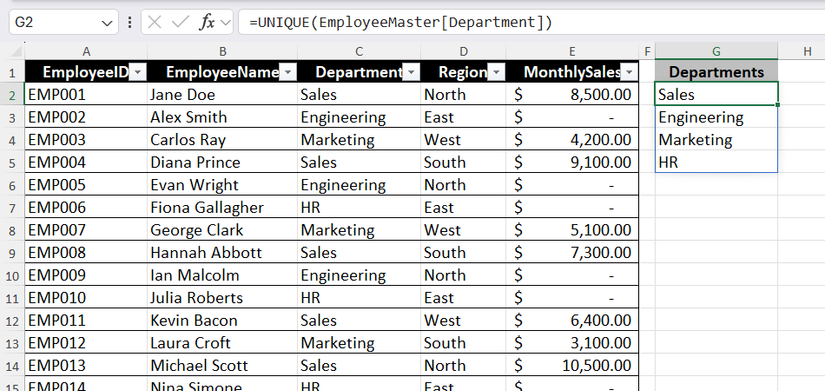Click the Department cell for Alex Smith
This screenshot has width=825, height=391.
tap(359, 117)
